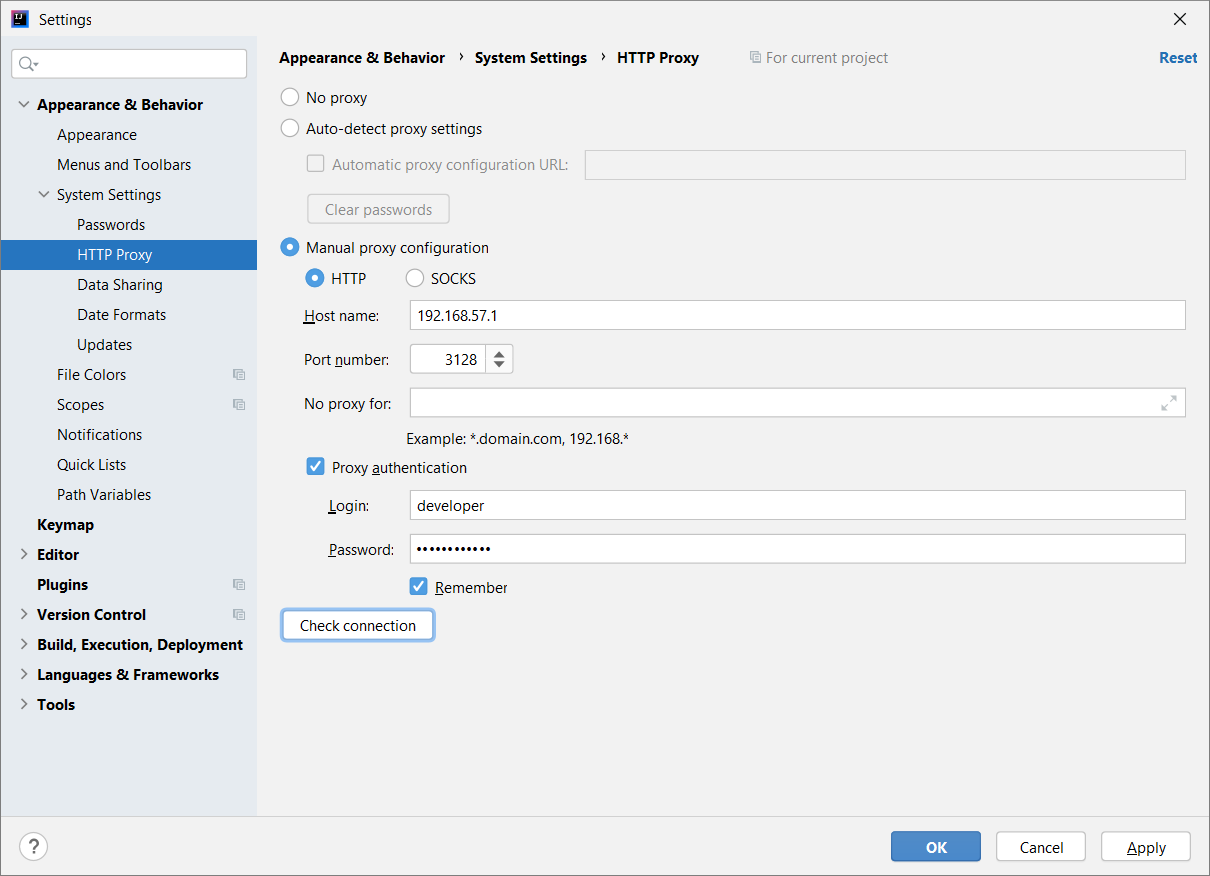The height and width of the screenshot is (876, 1210).
Task: Uncheck the Proxy authentication checkbox
Action: pos(316,467)
